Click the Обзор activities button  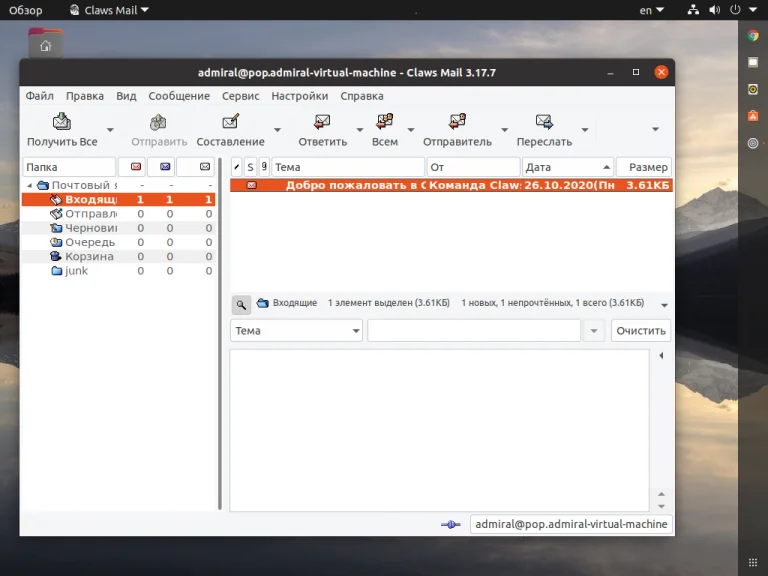[25, 10]
